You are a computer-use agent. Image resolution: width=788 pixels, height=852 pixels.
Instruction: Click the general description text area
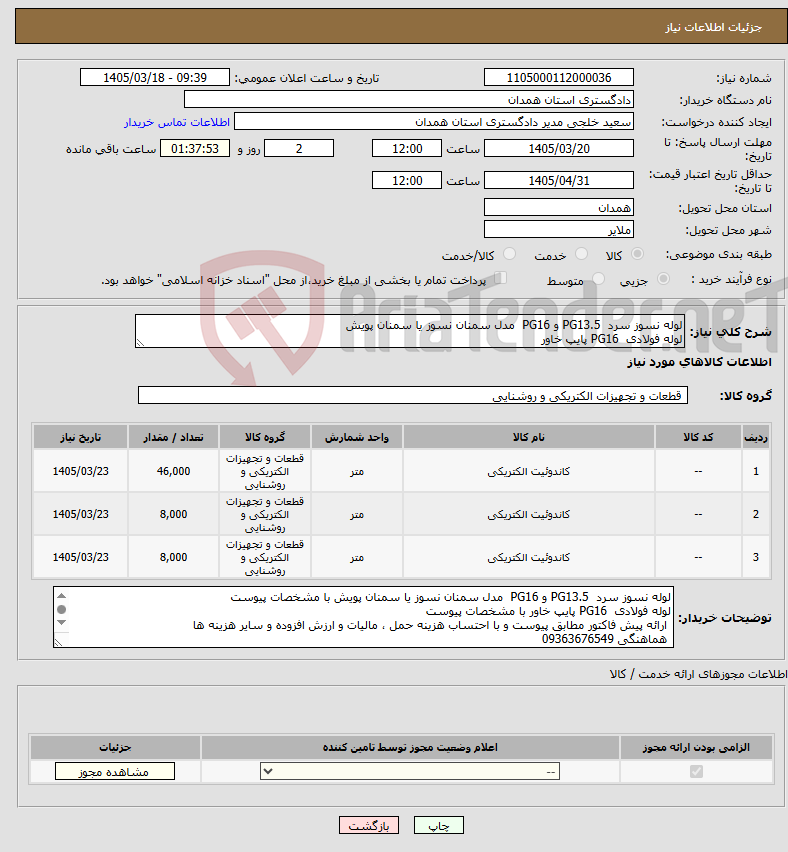410,331
